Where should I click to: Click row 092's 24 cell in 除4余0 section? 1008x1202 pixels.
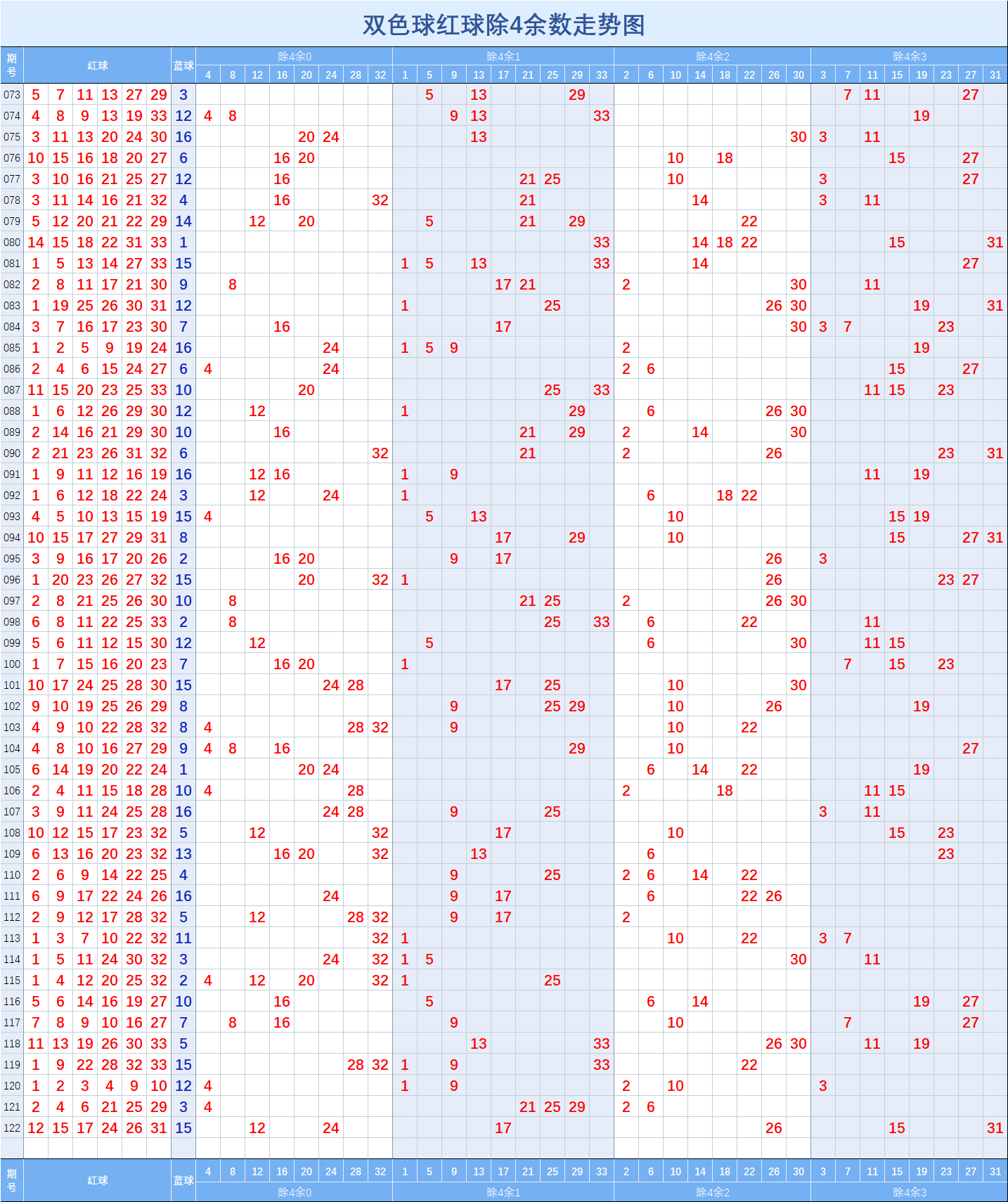(x=331, y=495)
